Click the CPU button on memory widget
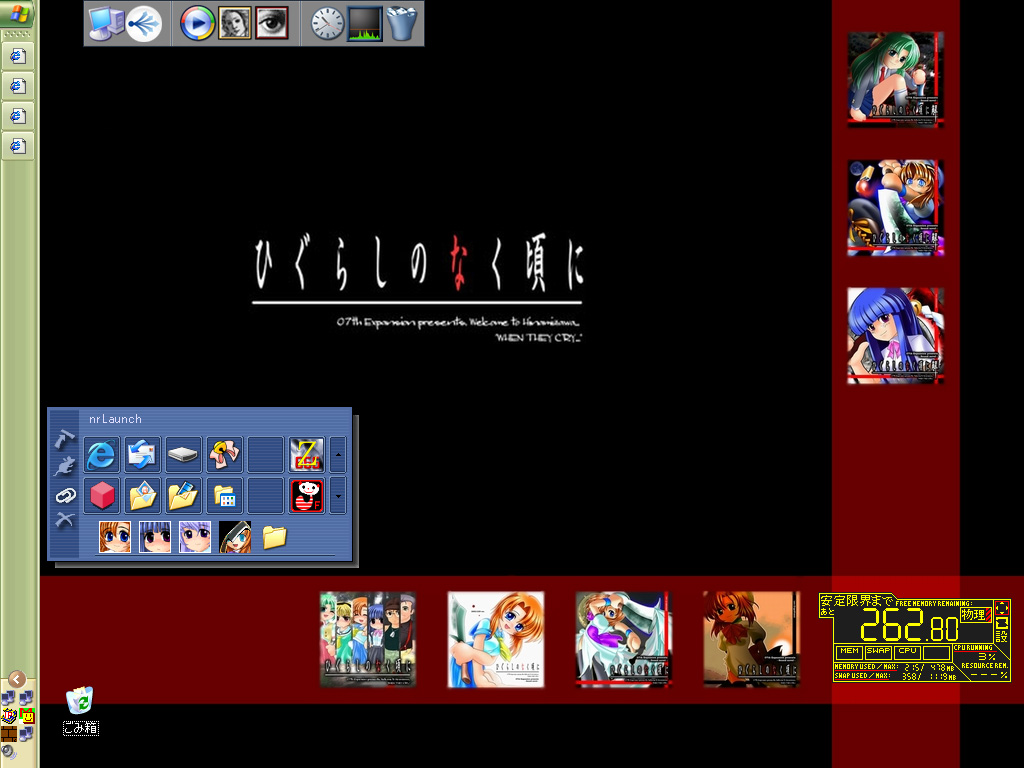This screenshot has width=1024, height=768. [x=907, y=651]
